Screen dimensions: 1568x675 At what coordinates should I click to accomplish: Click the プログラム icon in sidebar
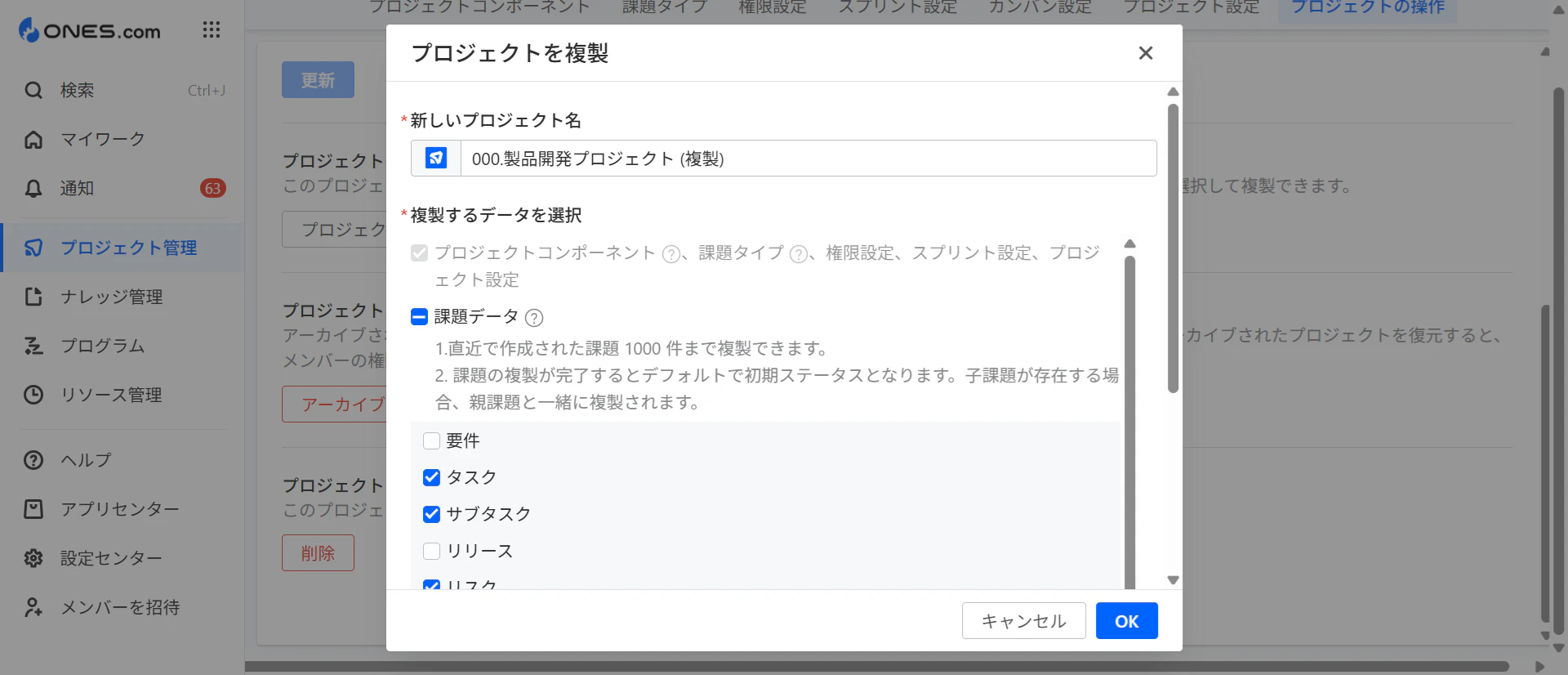coord(33,346)
